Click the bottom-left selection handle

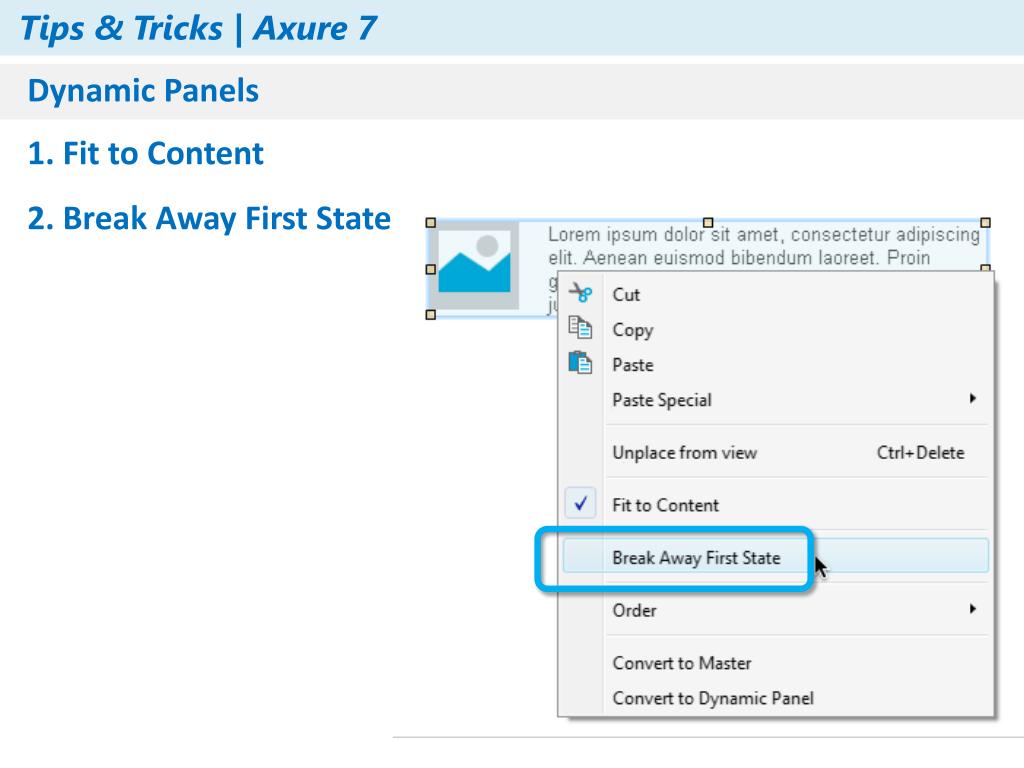(x=430, y=315)
